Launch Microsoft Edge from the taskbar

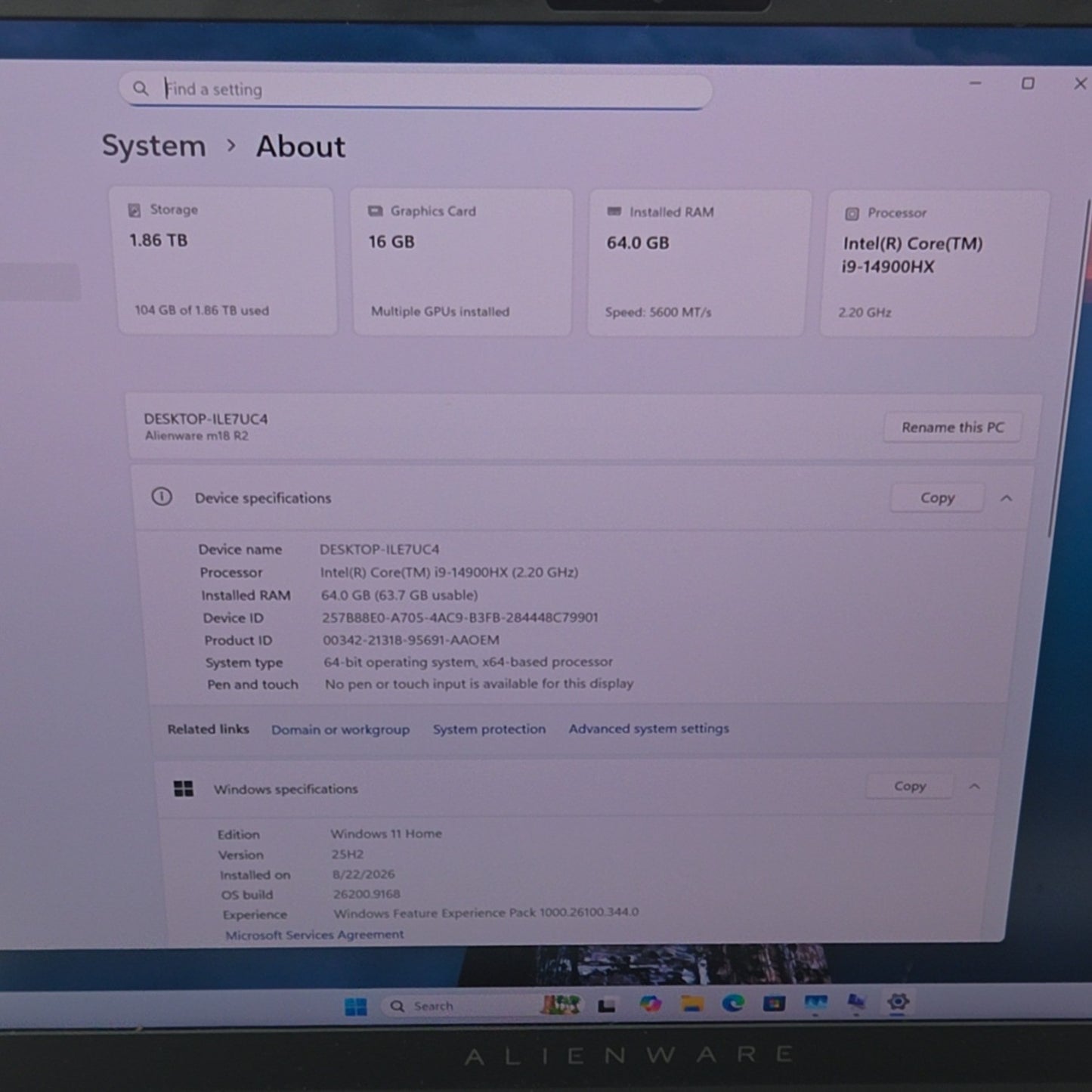coord(732,1003)
